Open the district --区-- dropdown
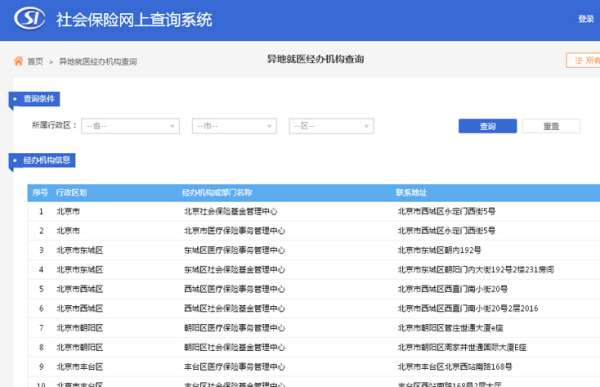The image size is (600, 387). pyautogui.click(x=331, y=126)
